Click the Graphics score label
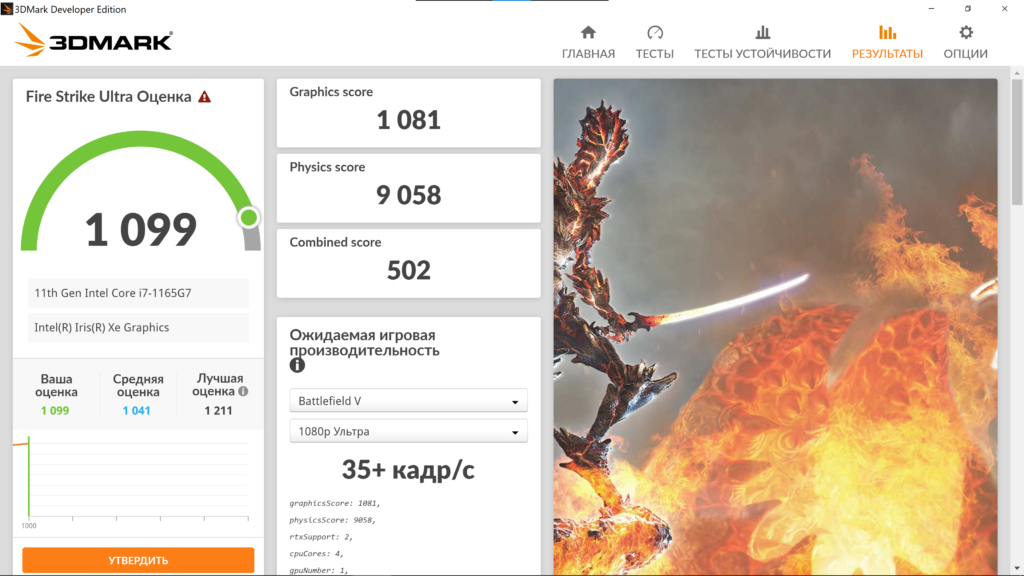Image resolution: width=1024 pixels, height=576 pixels. [331, 92]
